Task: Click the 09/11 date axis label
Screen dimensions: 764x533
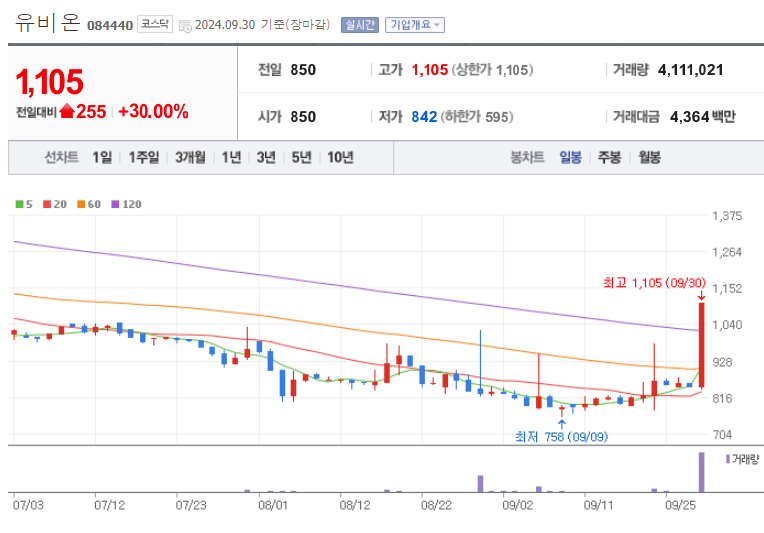Action: pos(598,505)
